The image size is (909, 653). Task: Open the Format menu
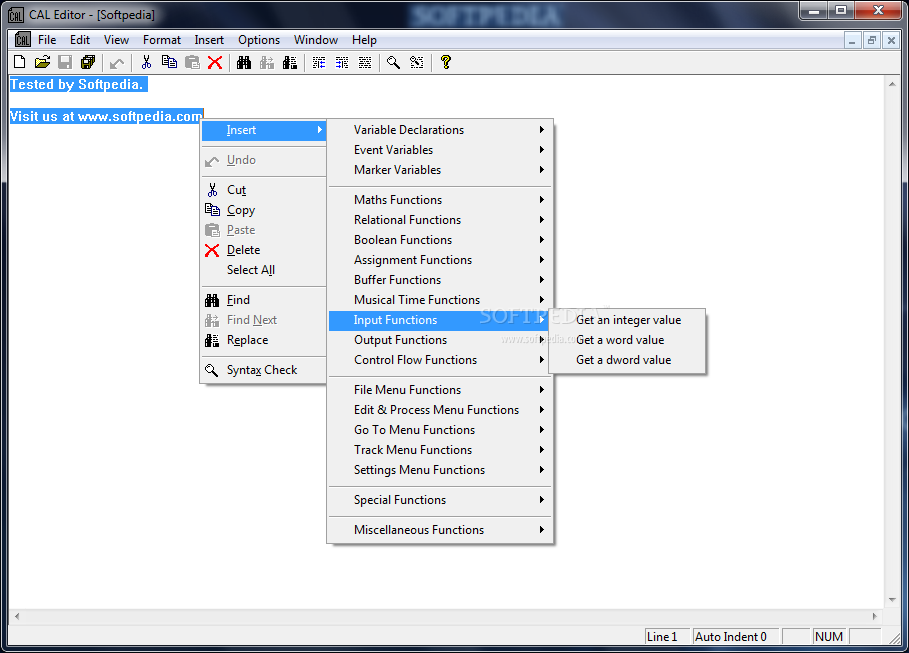click(x=162, y=40)
